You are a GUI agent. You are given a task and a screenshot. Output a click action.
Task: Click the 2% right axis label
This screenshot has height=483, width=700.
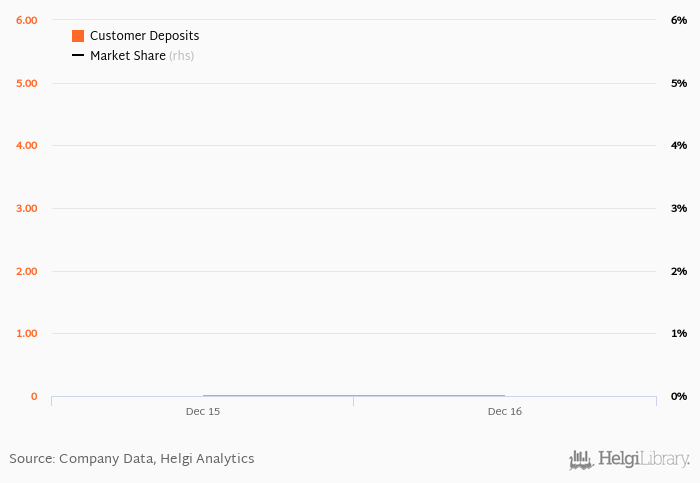679,271
